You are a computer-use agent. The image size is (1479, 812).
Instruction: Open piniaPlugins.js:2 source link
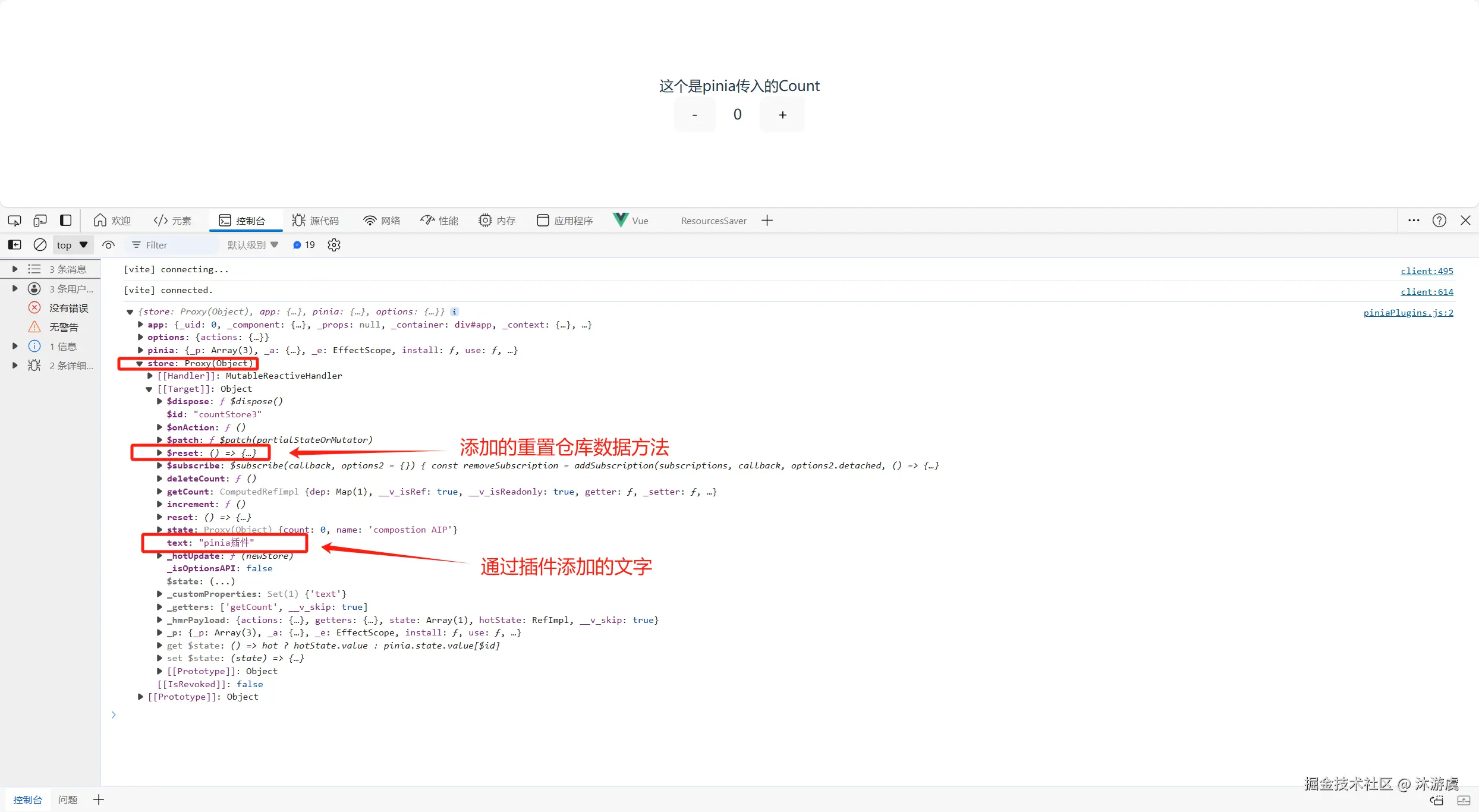tap(1408, 313)
